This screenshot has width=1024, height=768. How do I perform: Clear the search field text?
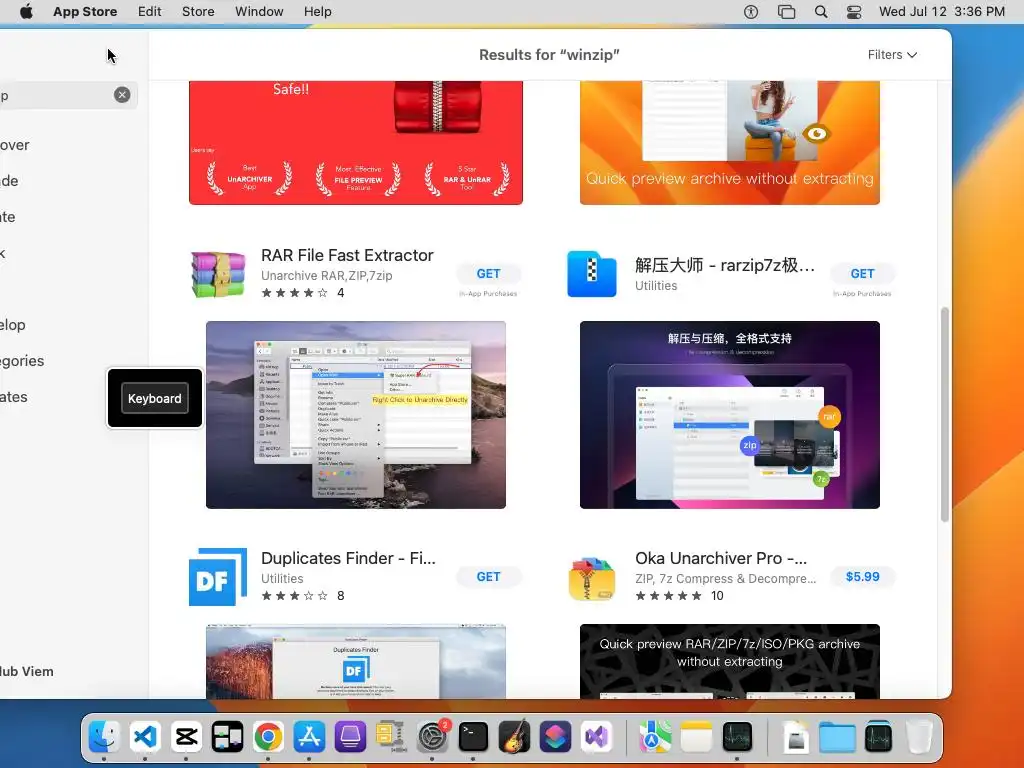coord(122,95)
